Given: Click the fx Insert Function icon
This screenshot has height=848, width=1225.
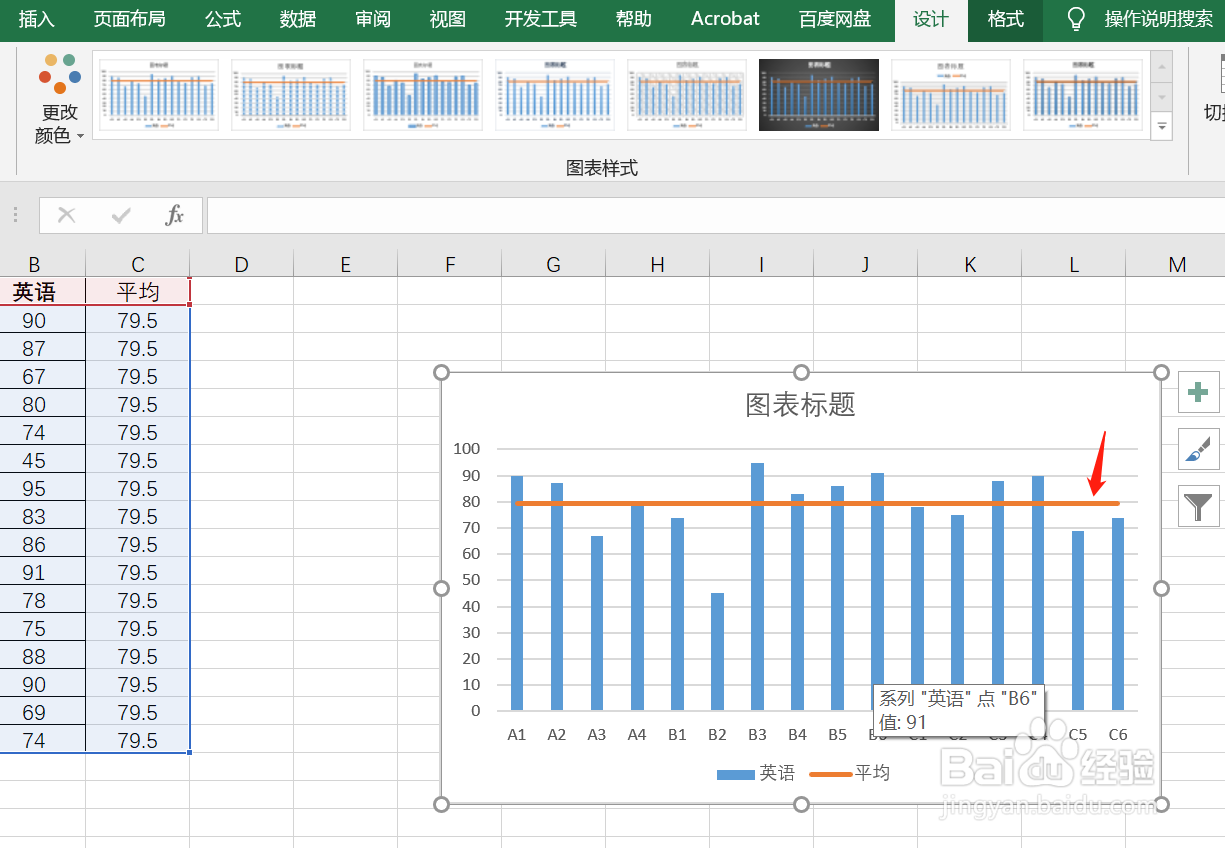Looking at the screenshot, I should pyautogui.click(x=176, y=215).
